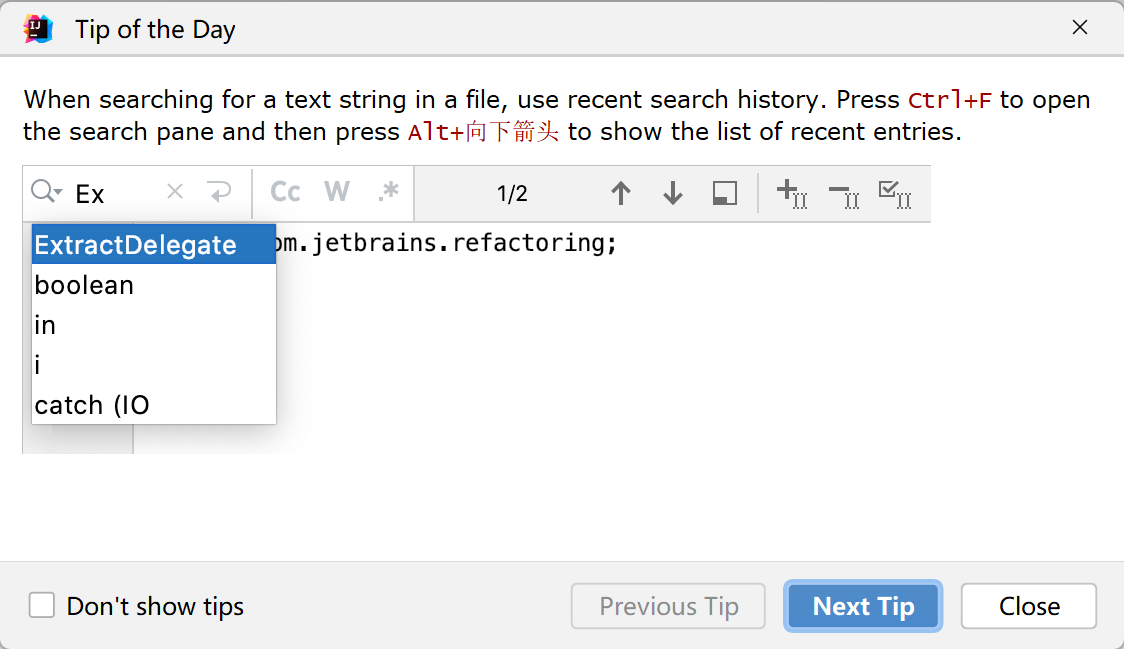Toggle the Words (W) search option
This screenshot has height=649, width=1124.
(337, 192)
